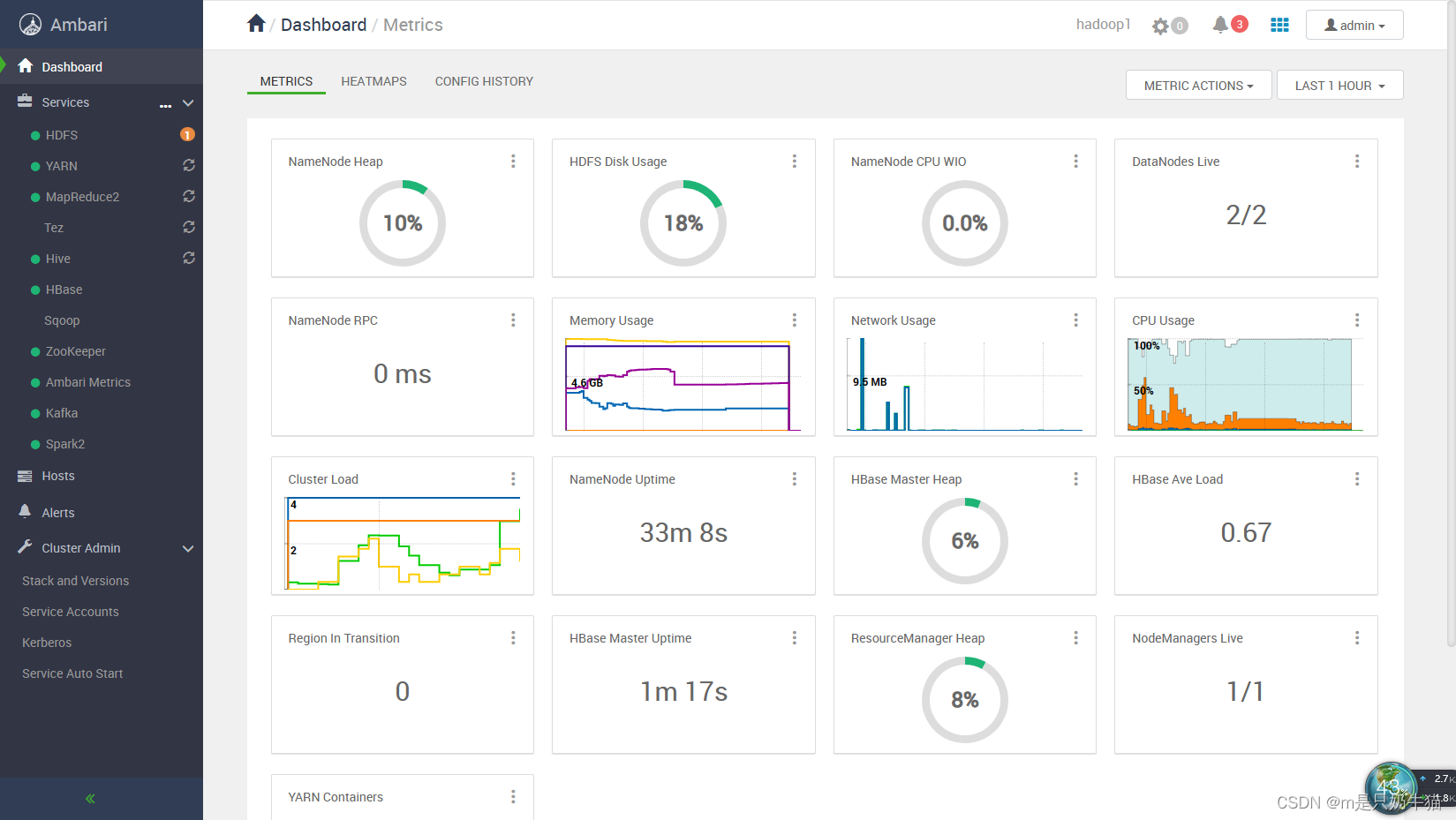1456x820 pixels.
Task: Click the Cluster Load graph
Action: pyautogui.click(x=403, y=543)
